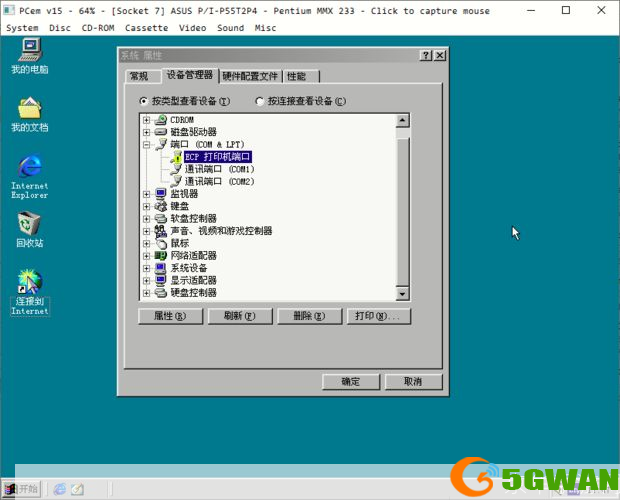This screenshot has width=620, height=500.
Task: Switch to the 性能 tab
Action: (301, 76)
